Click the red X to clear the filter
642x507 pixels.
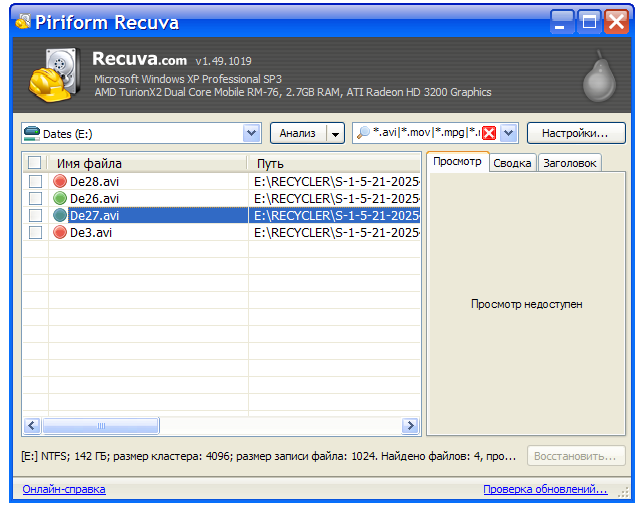click(x=489, y=133)
